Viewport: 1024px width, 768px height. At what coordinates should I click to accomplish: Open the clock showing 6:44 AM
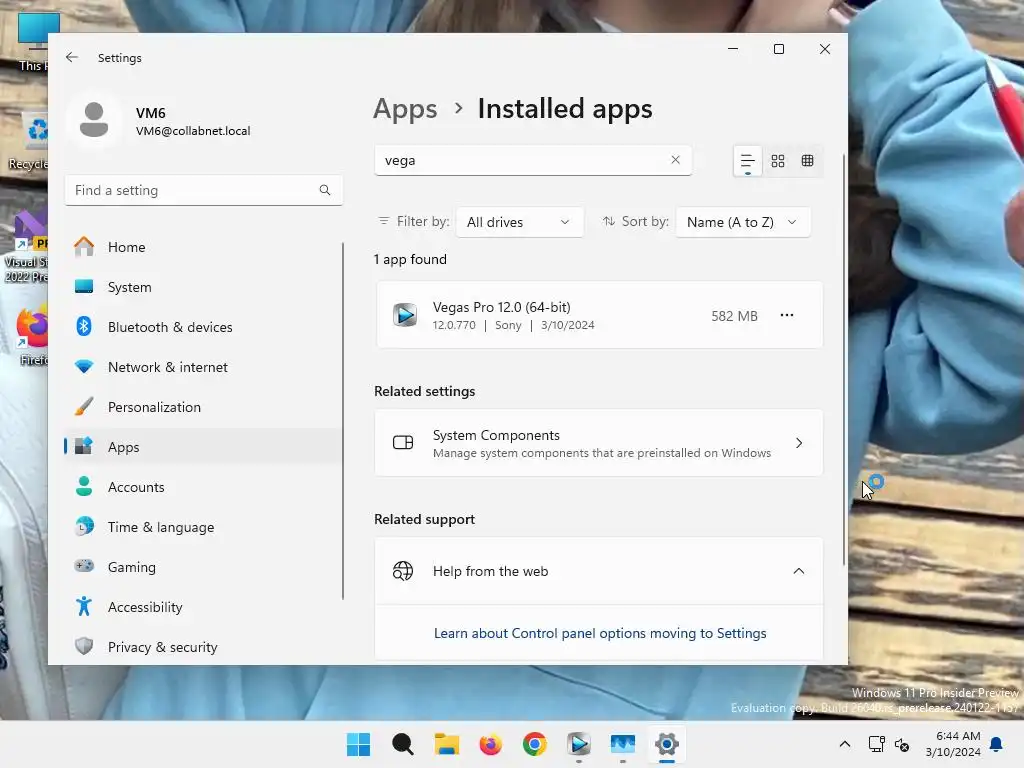point(953,744)
